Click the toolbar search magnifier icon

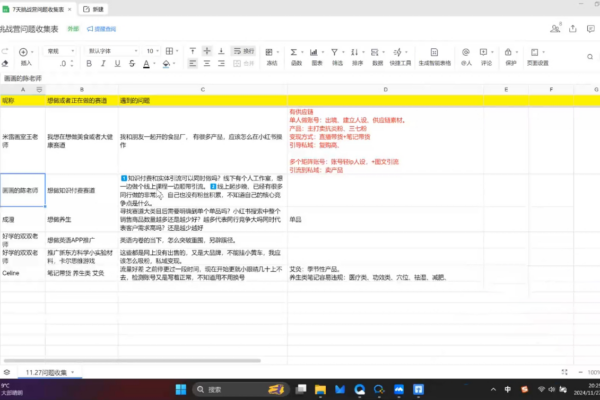590,57
